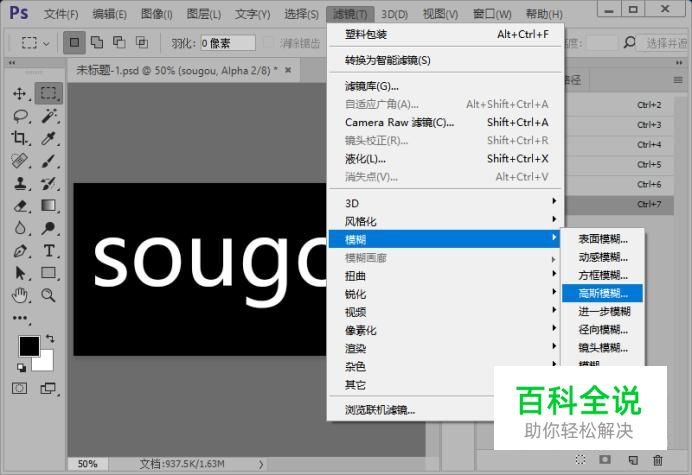
Task: Open the 图像(I) menu
Action: (157, 14)
